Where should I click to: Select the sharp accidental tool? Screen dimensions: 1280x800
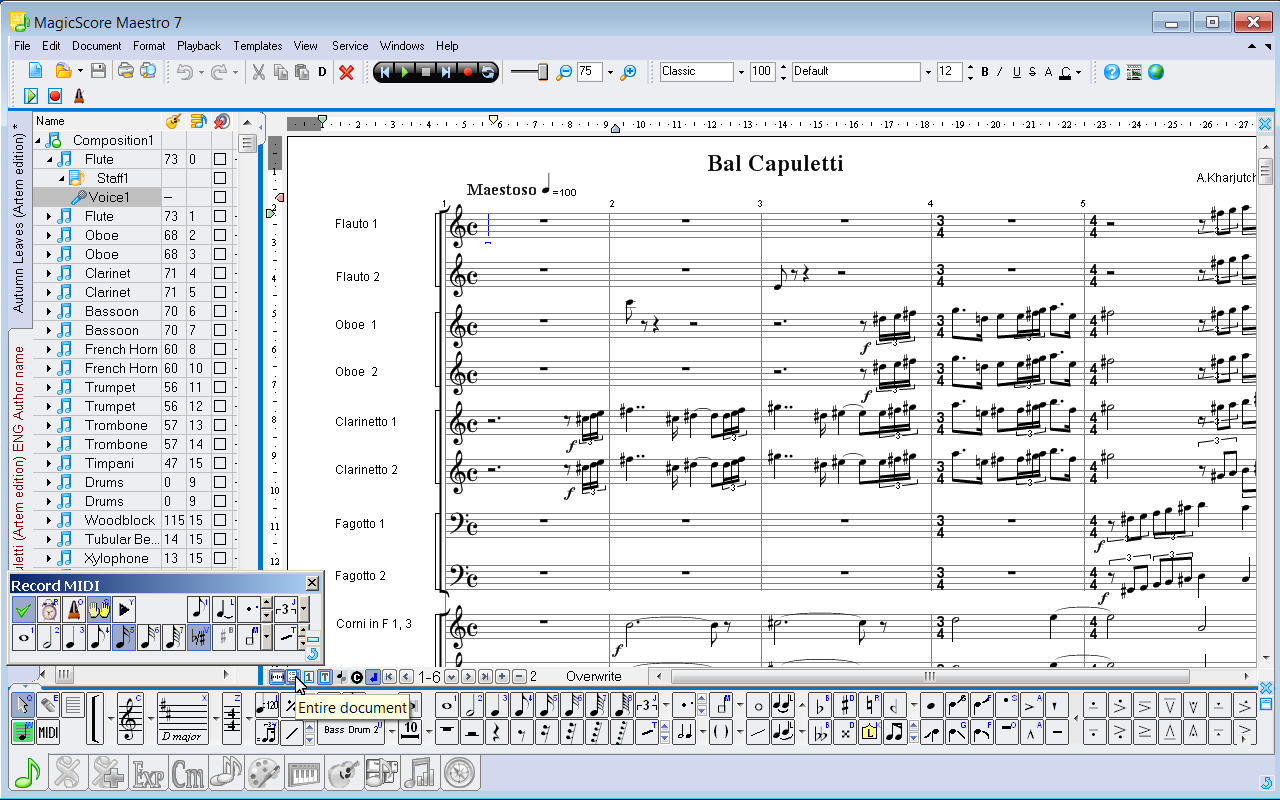pos(845,705)
